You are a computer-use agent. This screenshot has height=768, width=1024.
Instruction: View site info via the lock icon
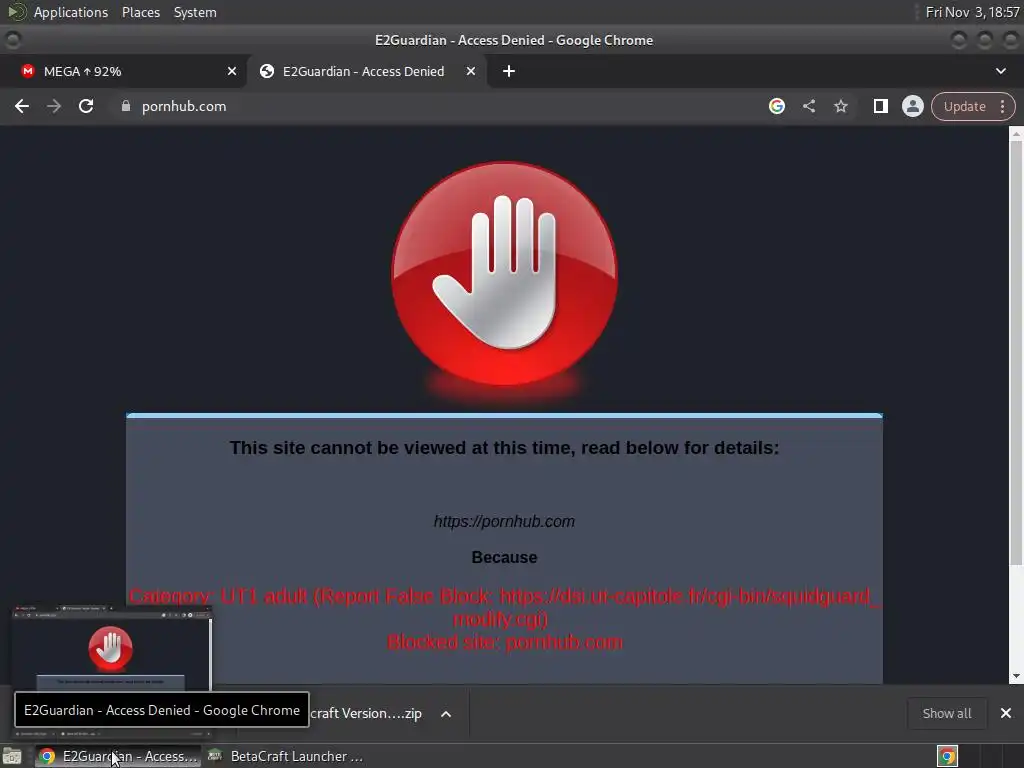[x=126, y=106]
